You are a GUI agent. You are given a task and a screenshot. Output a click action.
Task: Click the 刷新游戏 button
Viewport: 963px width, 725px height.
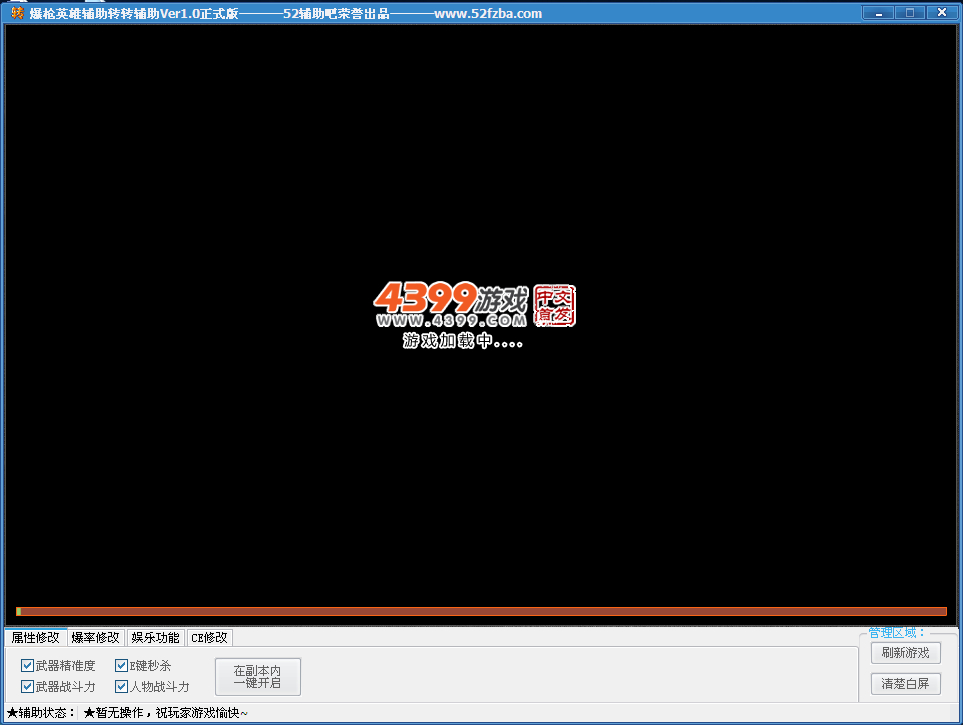[x=906, y=652]
